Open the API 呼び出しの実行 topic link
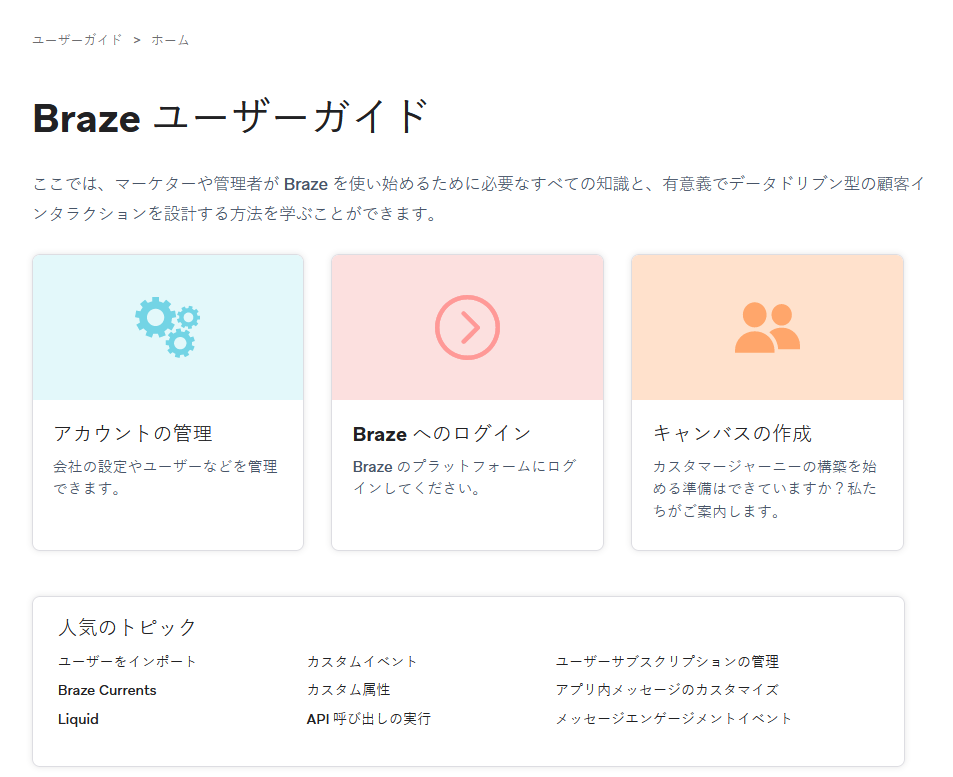The image size is (953, 777). click(x=368, y=719)
